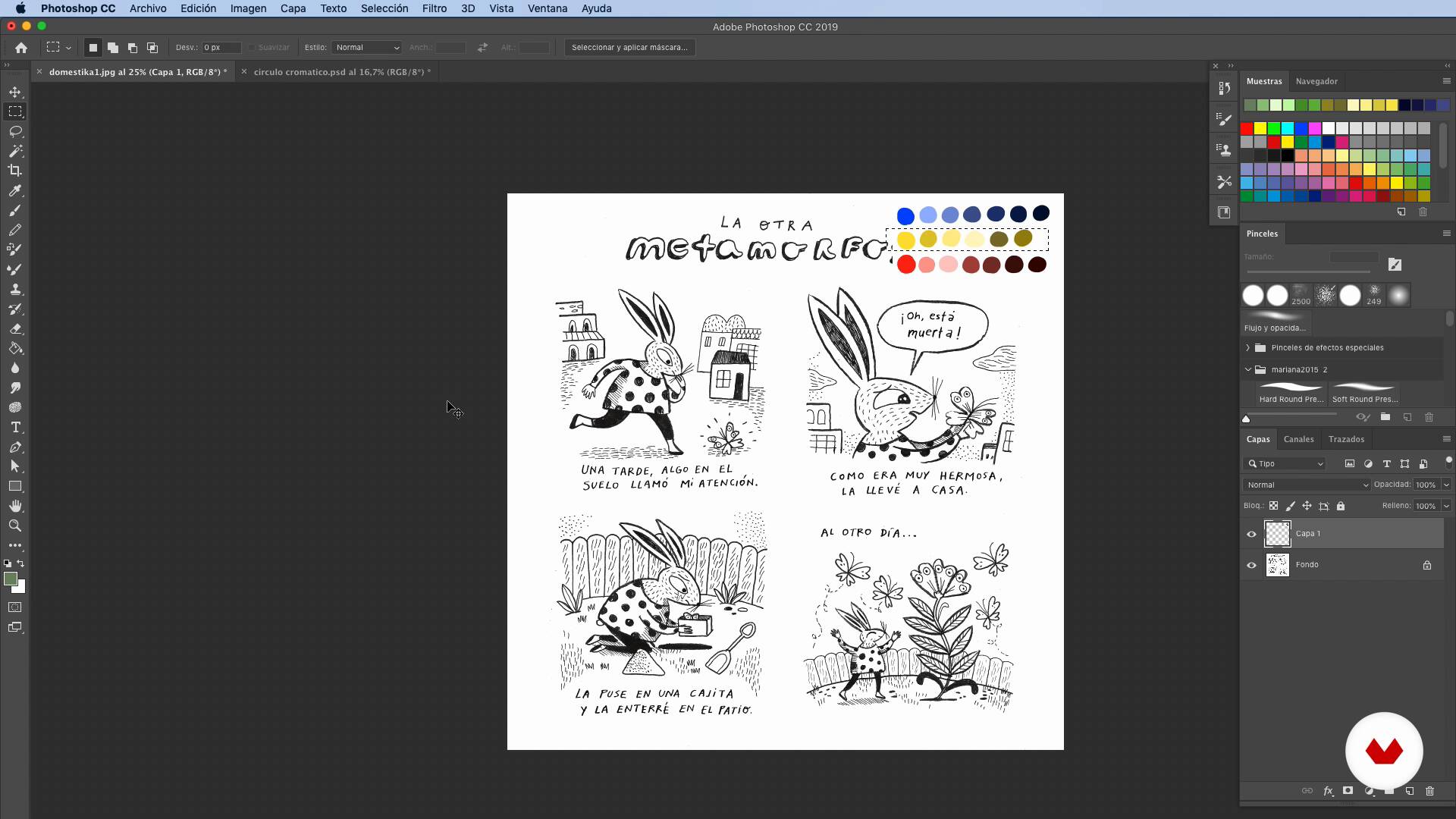Click the add layer style fx icon
Screen dimensions: 1456x819
pyautogui.click(x=1328, y=791)
